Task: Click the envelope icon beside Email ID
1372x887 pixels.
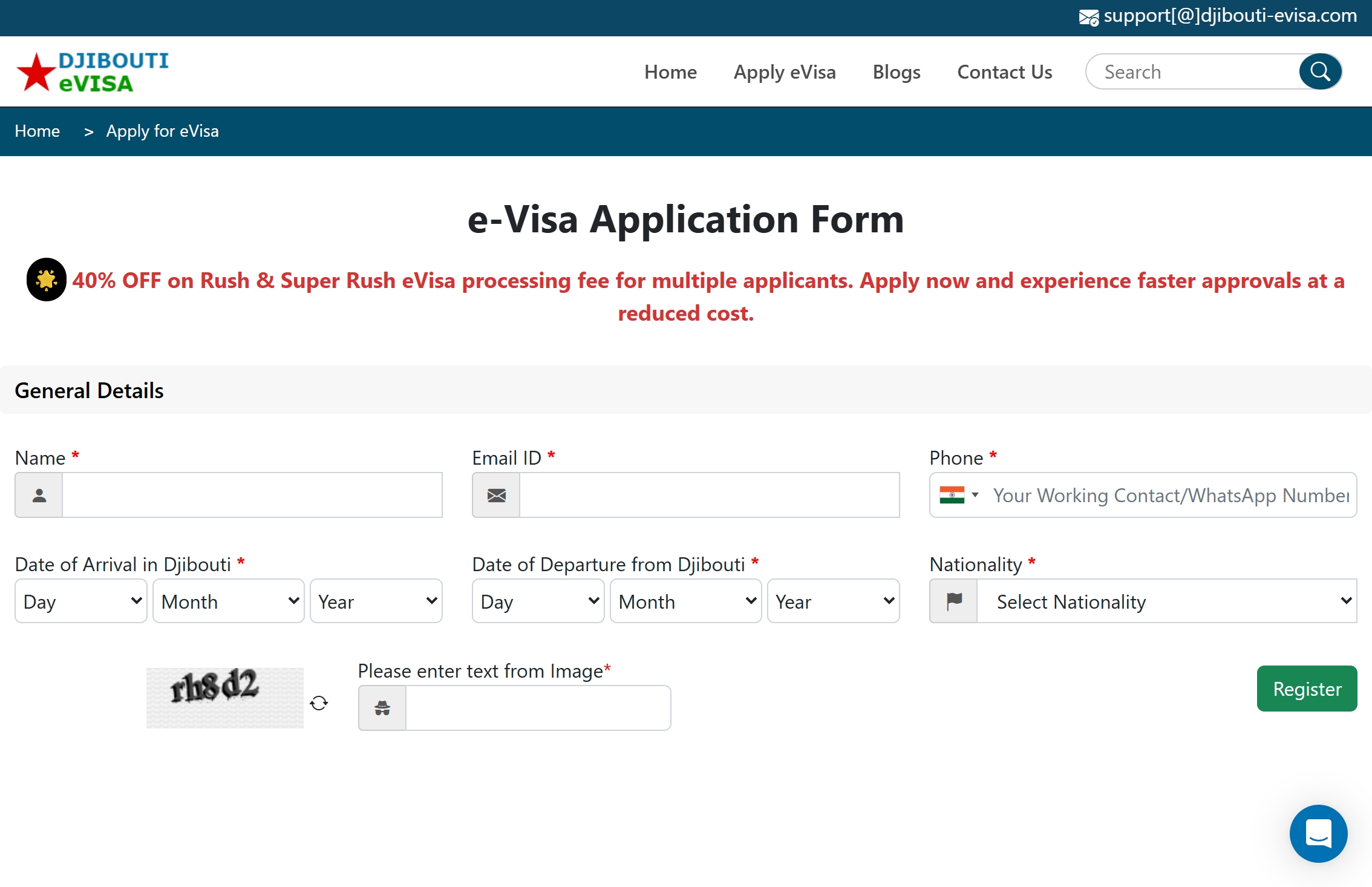Action: (496, 496)
